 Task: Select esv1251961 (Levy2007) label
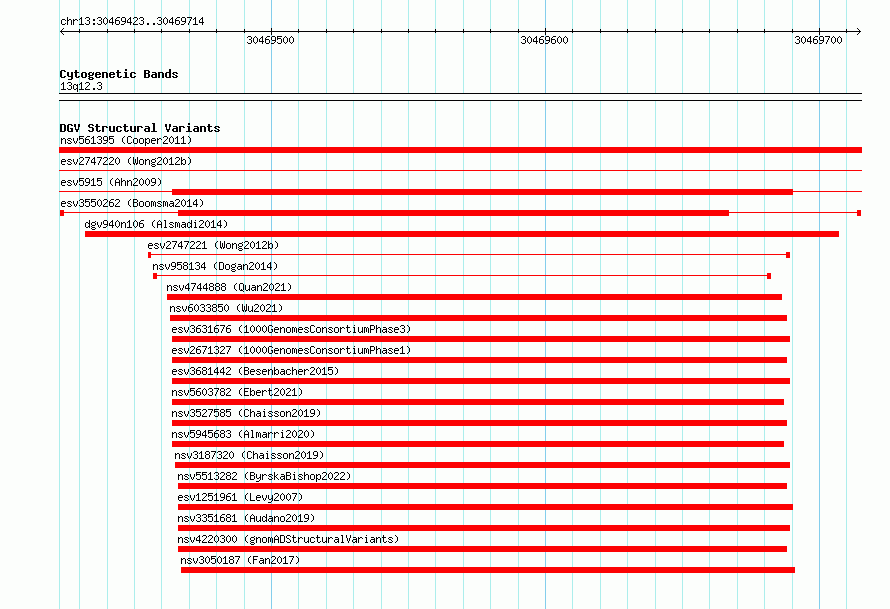[x=240, y=497]
